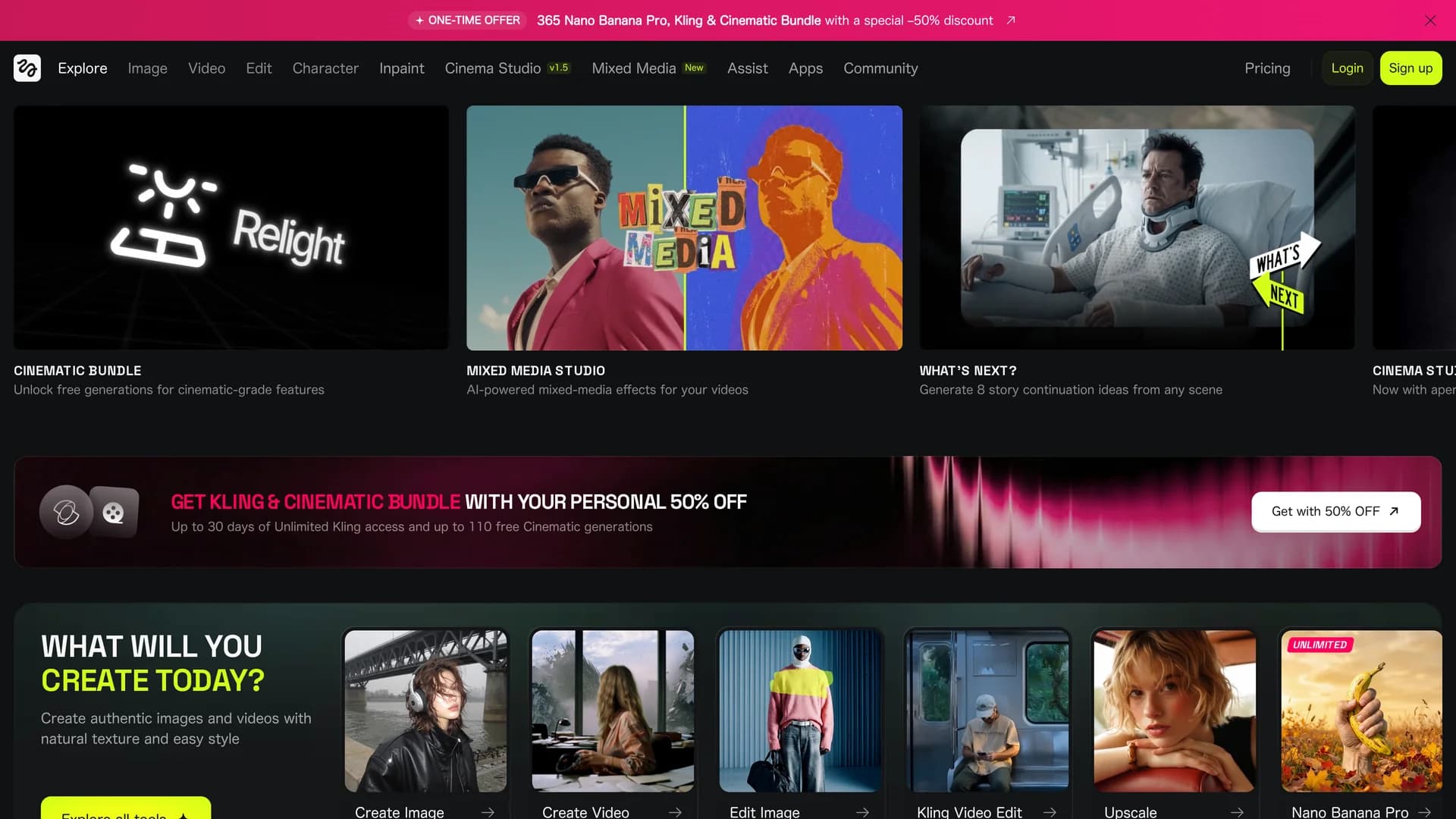
Task: Click the Create Image label
Action: [400, 812]
